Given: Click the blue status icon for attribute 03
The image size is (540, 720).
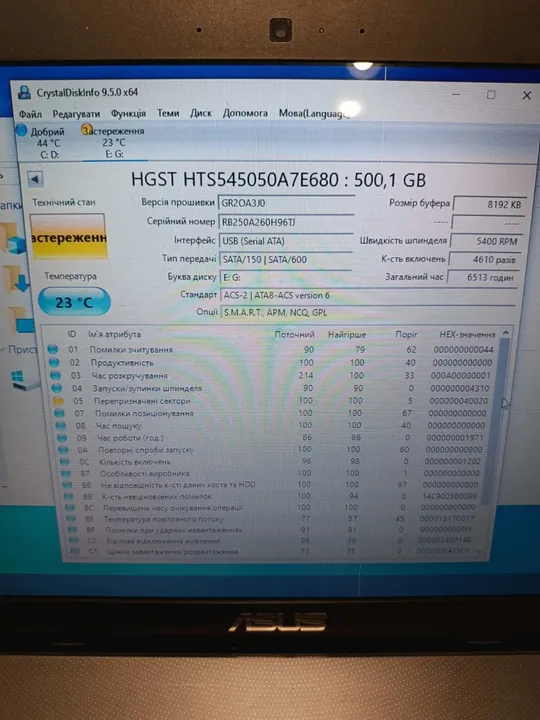Looking at the screenshot, I should point(56,375).
